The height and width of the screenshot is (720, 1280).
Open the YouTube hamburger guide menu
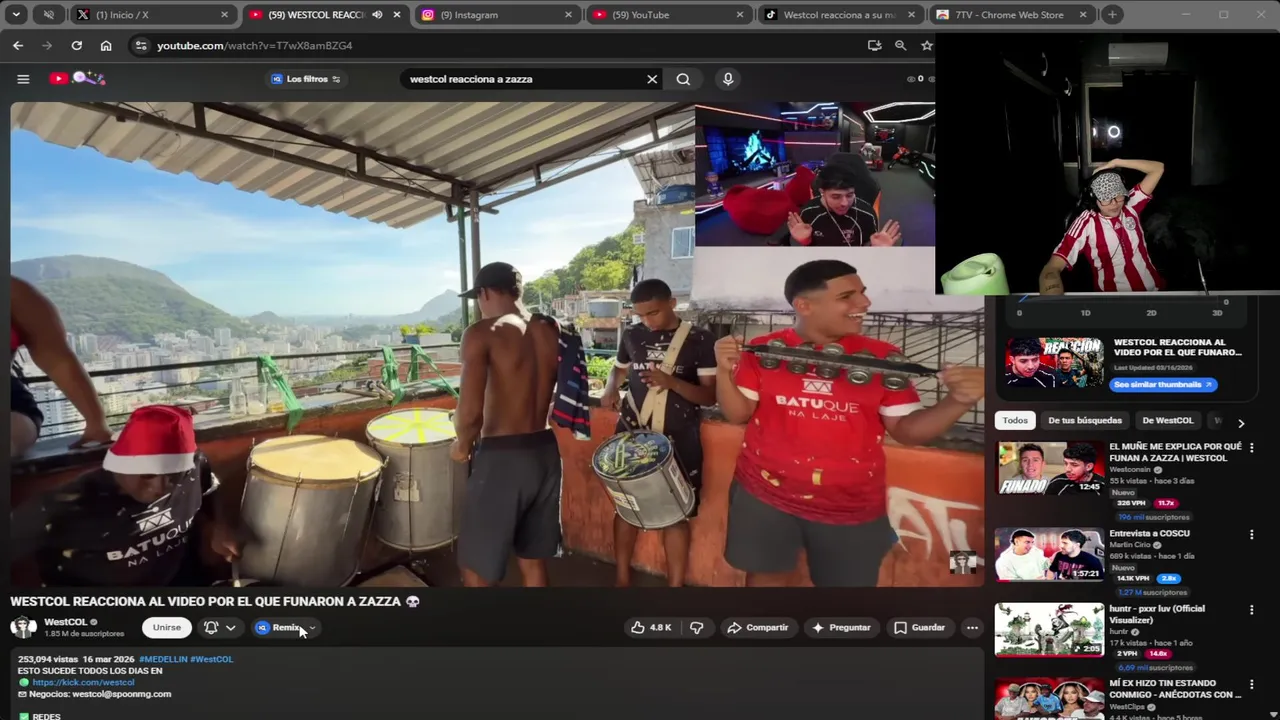click(x=23, y=79)
